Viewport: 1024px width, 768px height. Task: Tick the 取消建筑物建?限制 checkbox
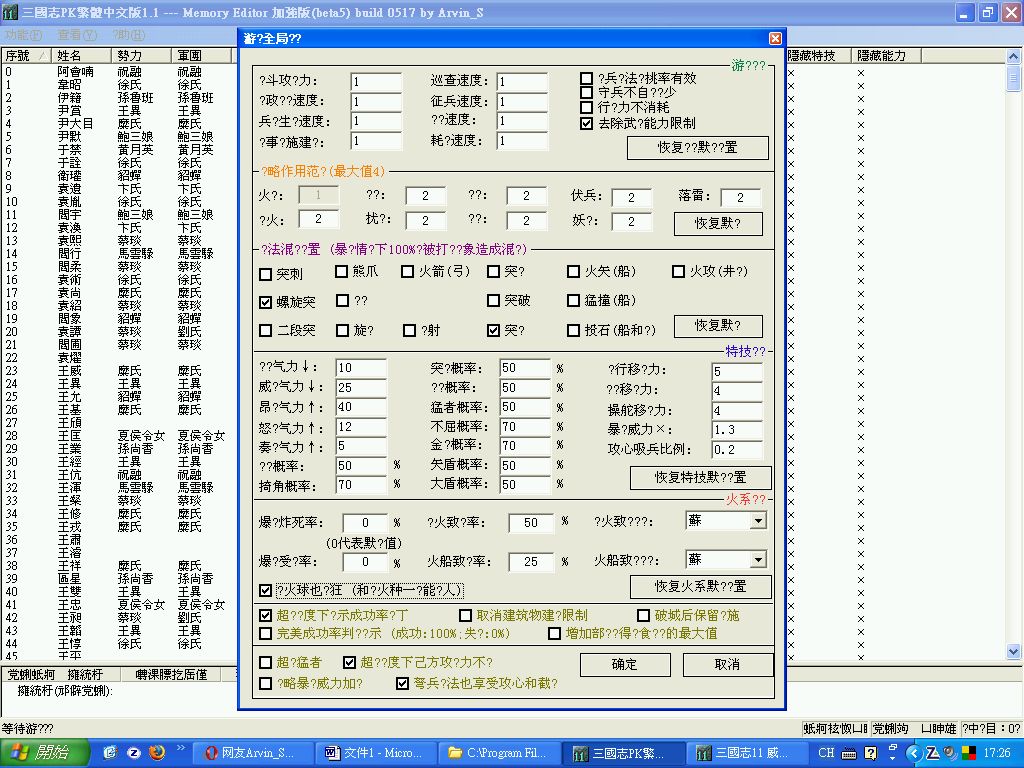coord(466,616)
